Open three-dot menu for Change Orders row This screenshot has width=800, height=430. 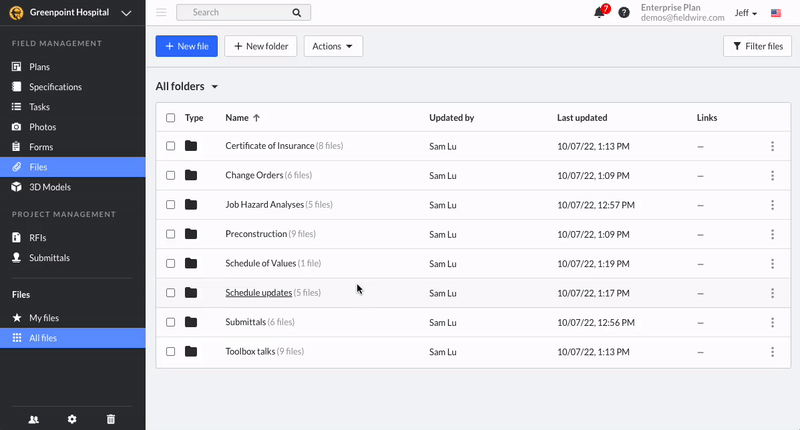point(772,176)
